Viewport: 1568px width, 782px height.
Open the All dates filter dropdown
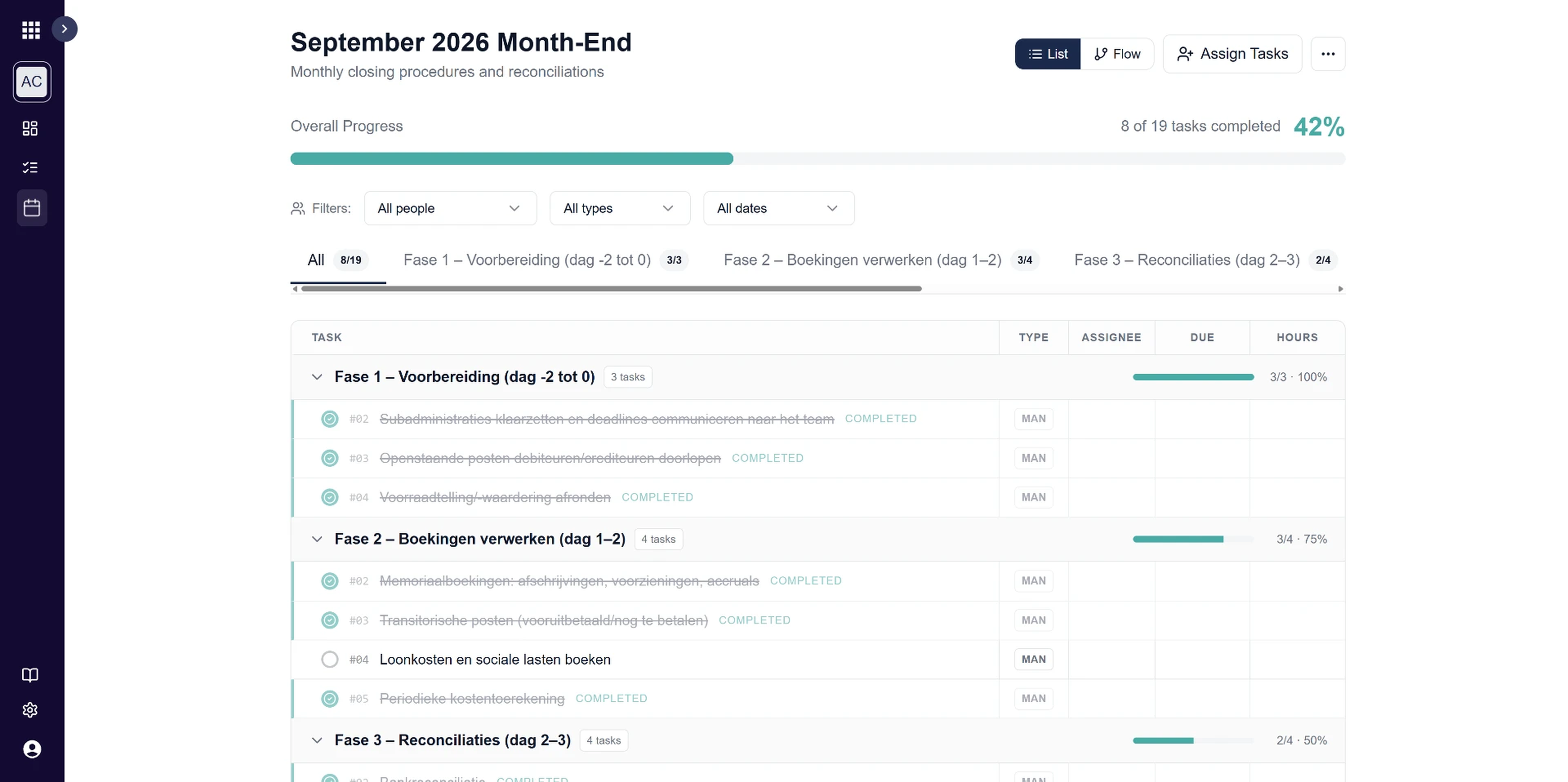coord(779,208)
